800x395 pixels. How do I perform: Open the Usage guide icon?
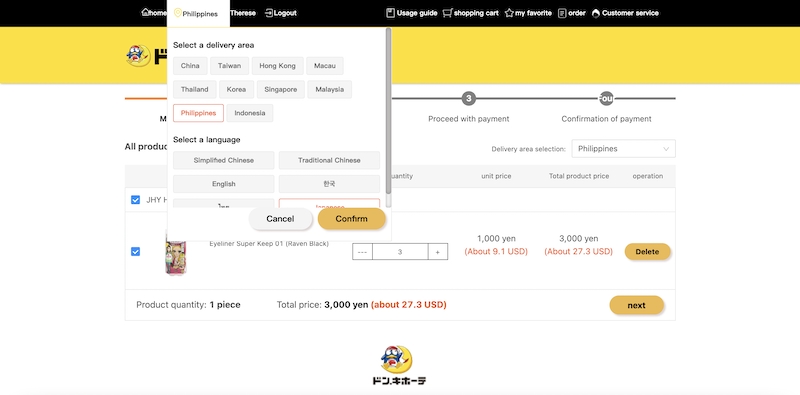(390, 13)
